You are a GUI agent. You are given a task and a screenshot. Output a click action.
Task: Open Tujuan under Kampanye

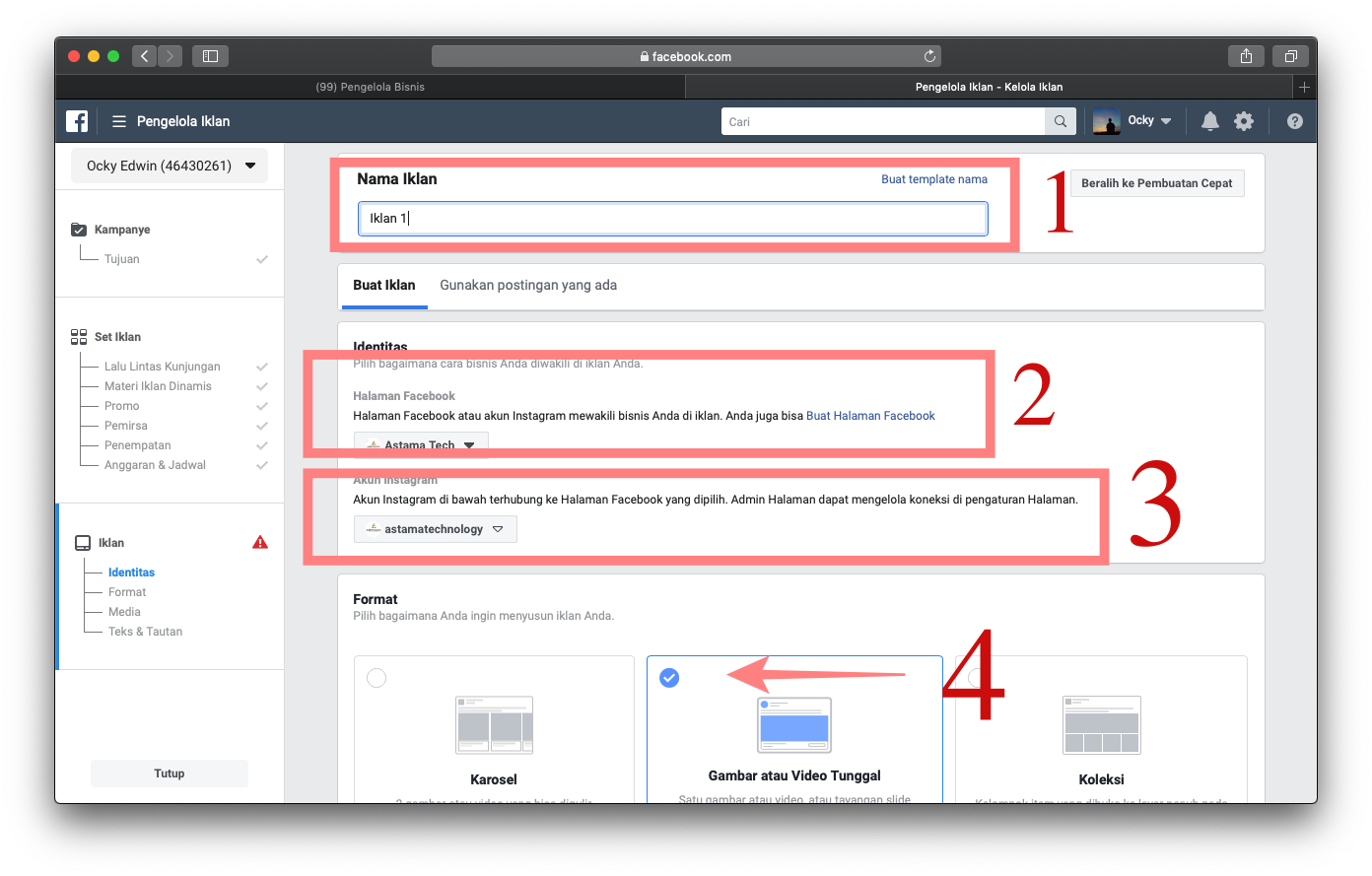[122, 259]
